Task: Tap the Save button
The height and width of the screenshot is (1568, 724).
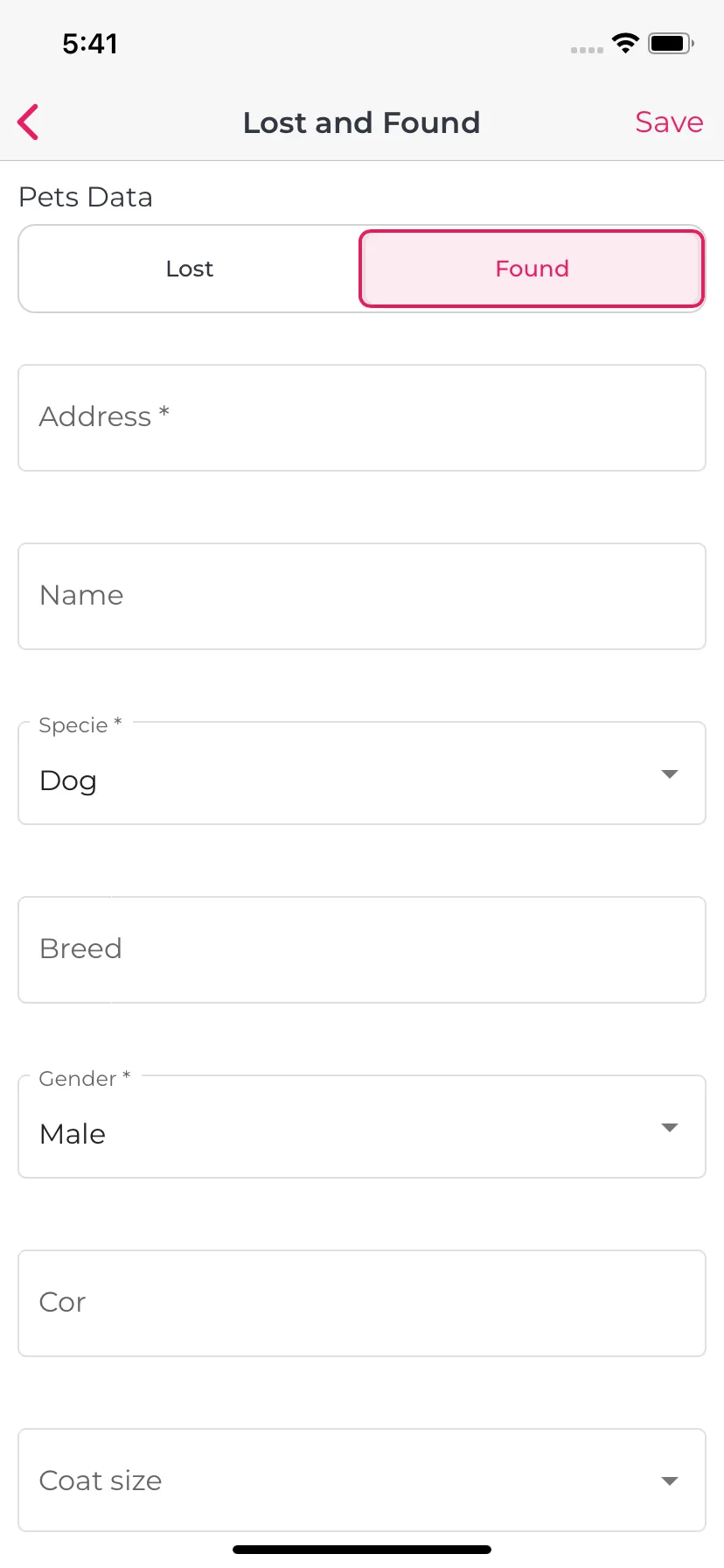Action: click(x=669, y=122)
